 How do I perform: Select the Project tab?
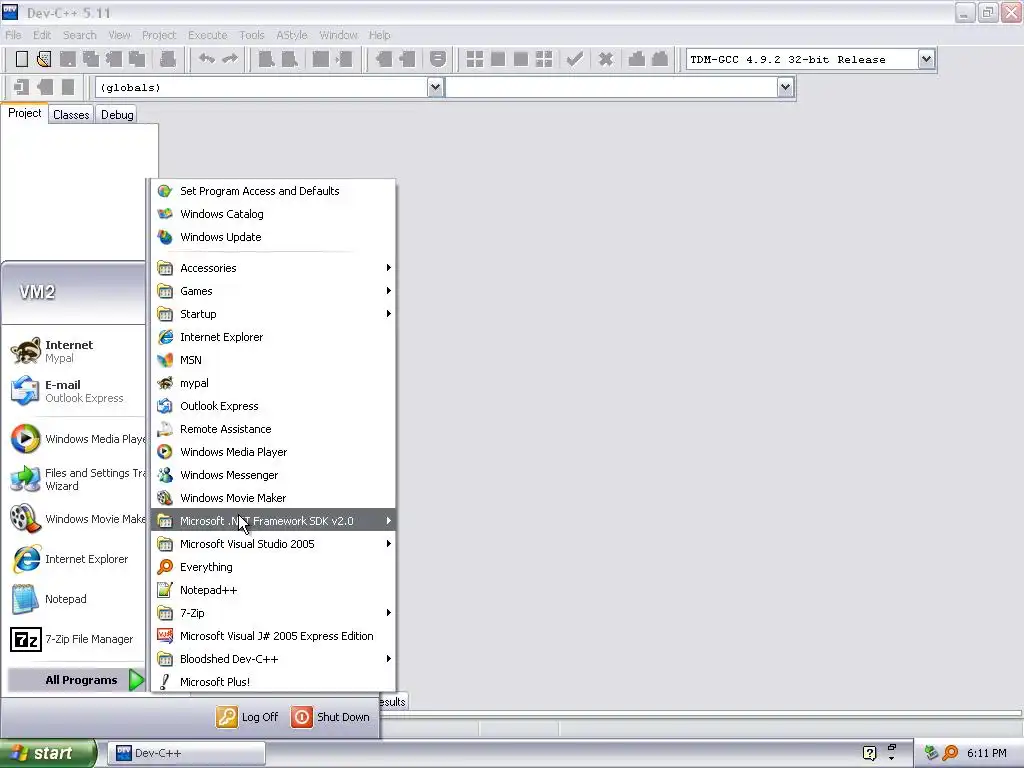click(x=24, y=114)
